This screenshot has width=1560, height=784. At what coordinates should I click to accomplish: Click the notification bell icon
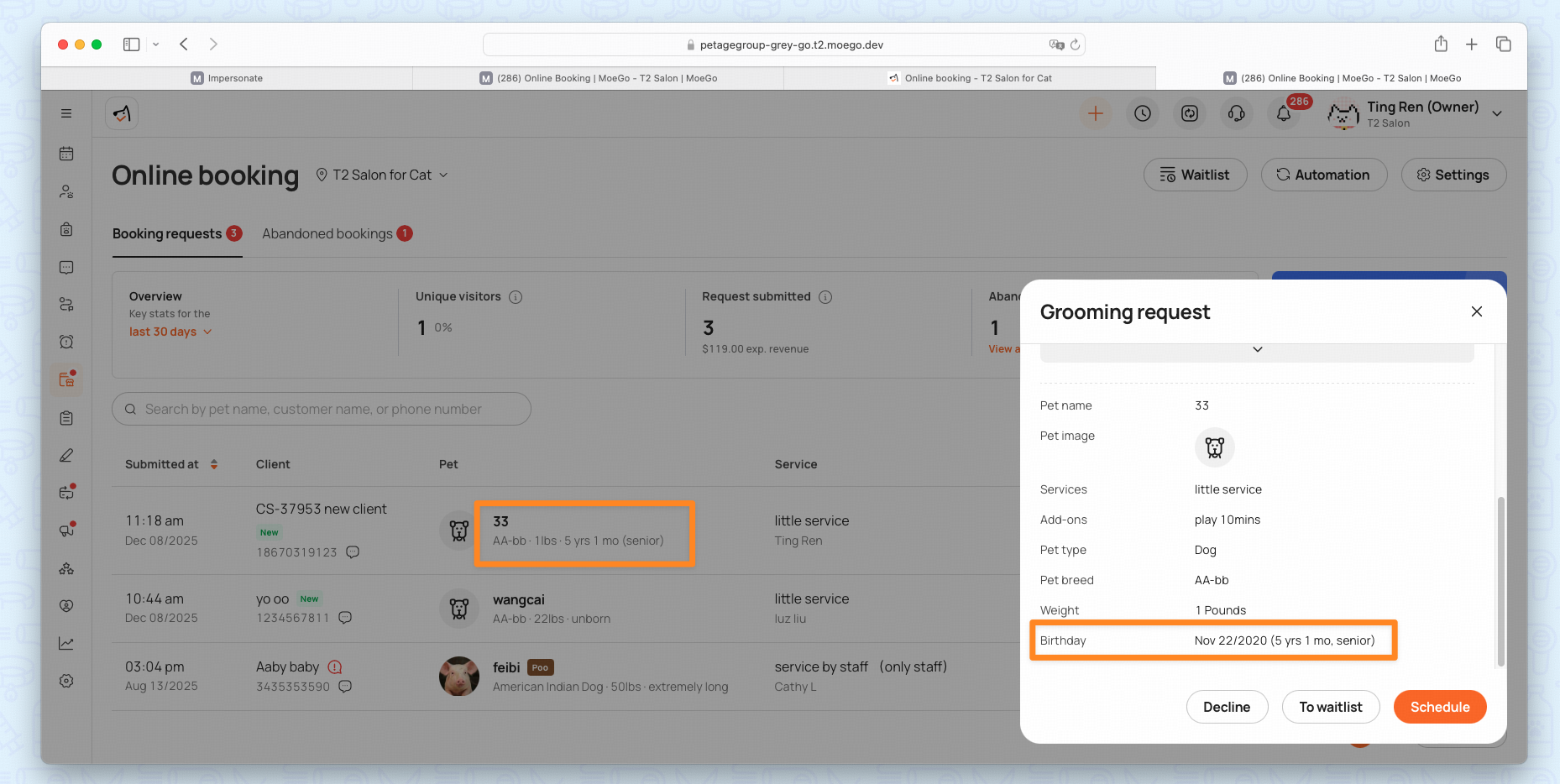point(1283,113)
